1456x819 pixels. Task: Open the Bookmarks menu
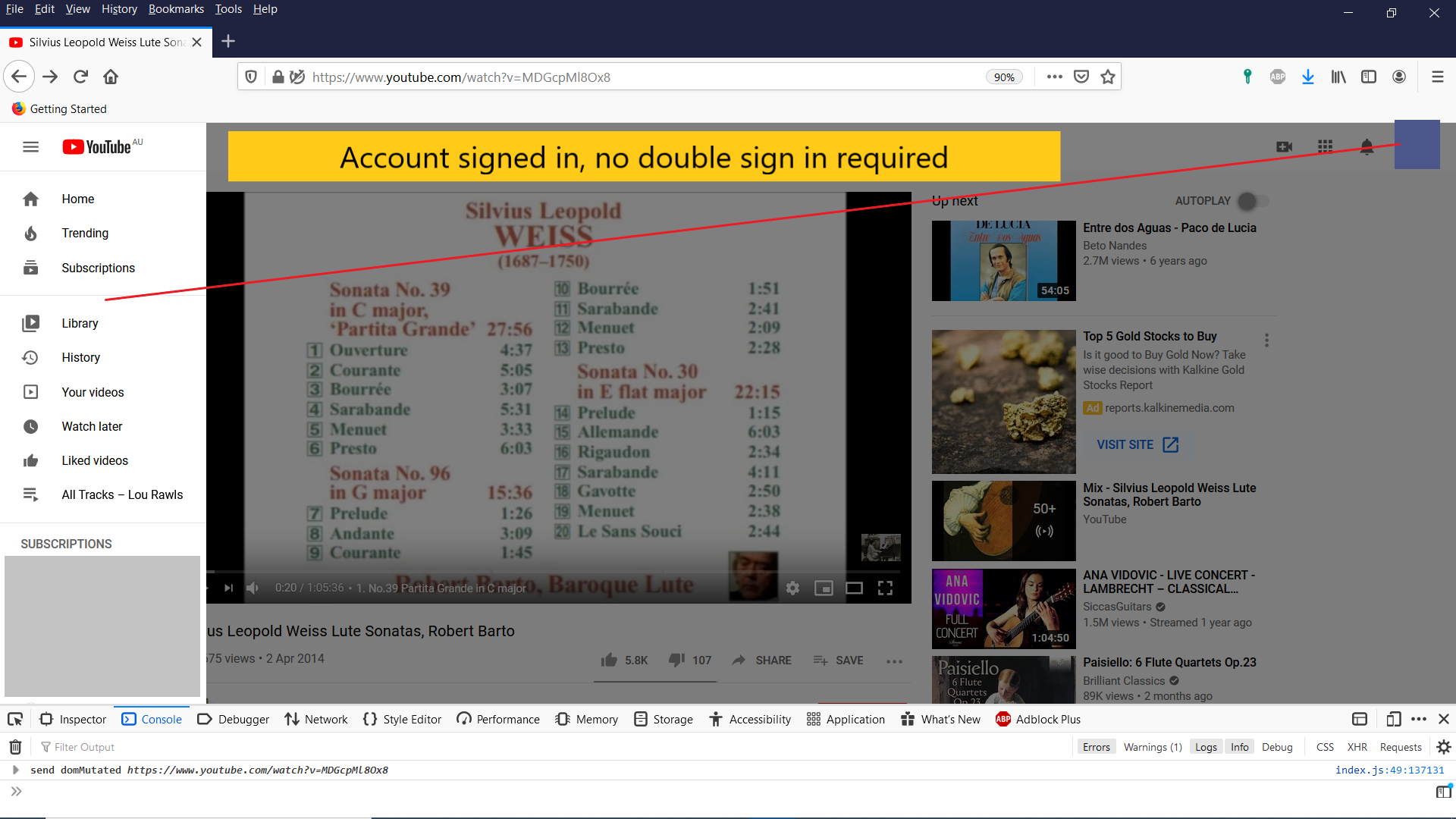point(176,9)
